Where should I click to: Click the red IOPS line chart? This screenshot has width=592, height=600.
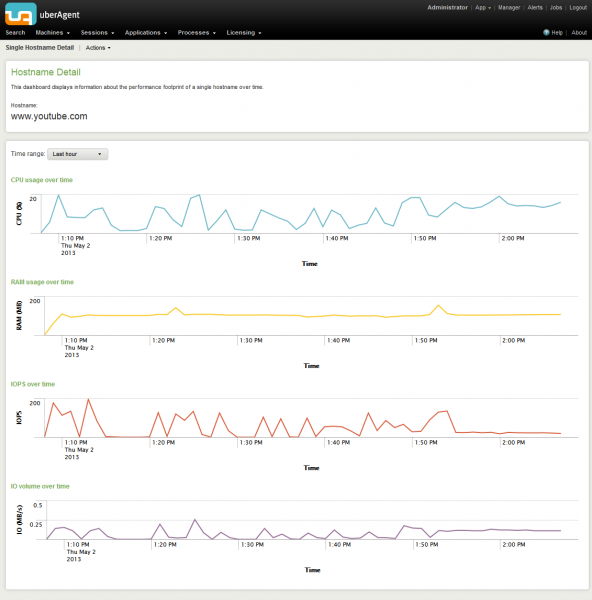pos(302,418)
